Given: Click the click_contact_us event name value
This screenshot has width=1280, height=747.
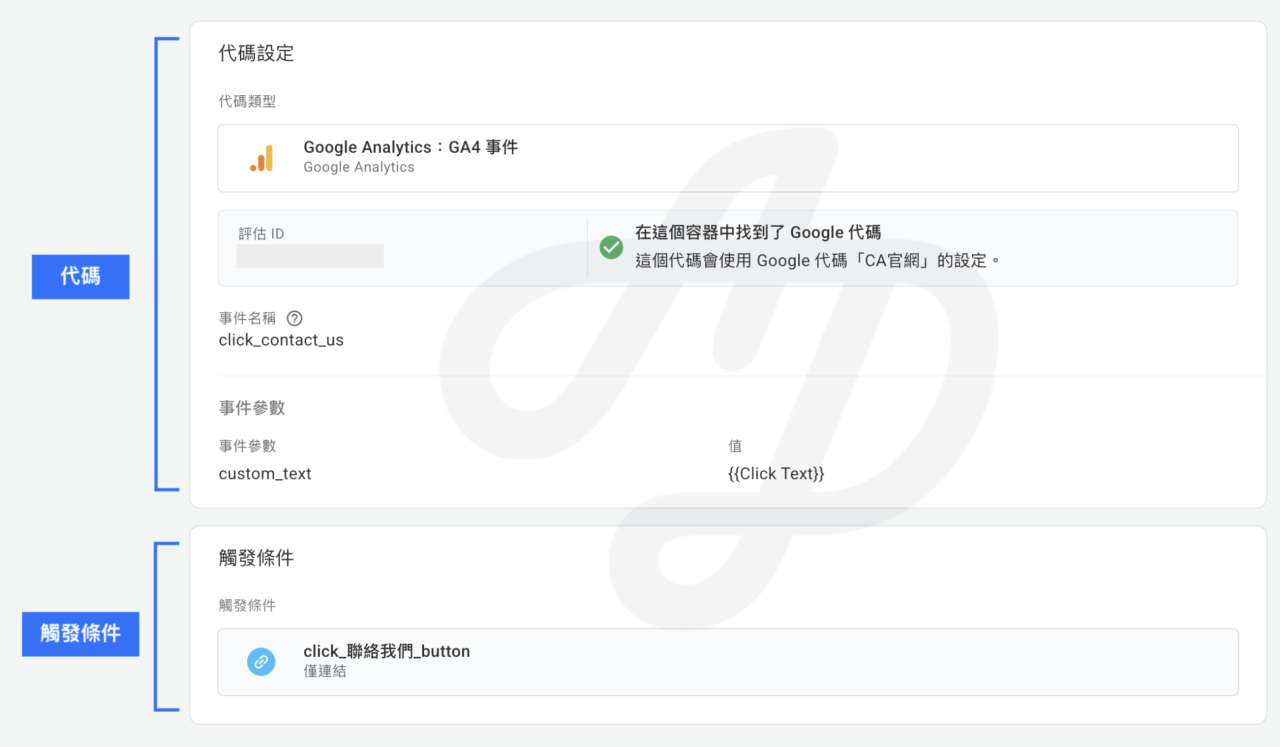Looking at the screenshot, I should [281, 340].
